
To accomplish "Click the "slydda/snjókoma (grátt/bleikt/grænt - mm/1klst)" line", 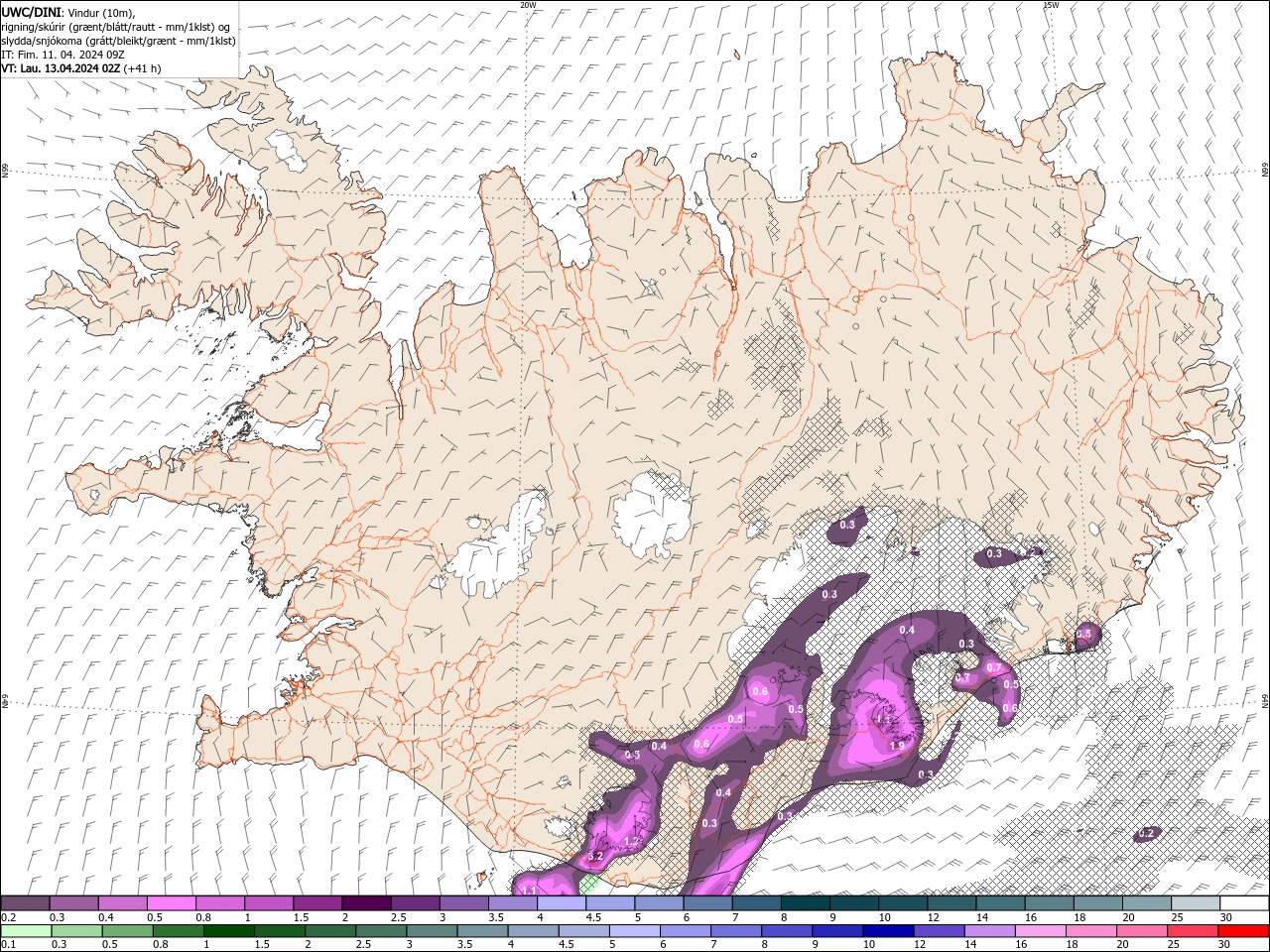I will coord(118,41).
